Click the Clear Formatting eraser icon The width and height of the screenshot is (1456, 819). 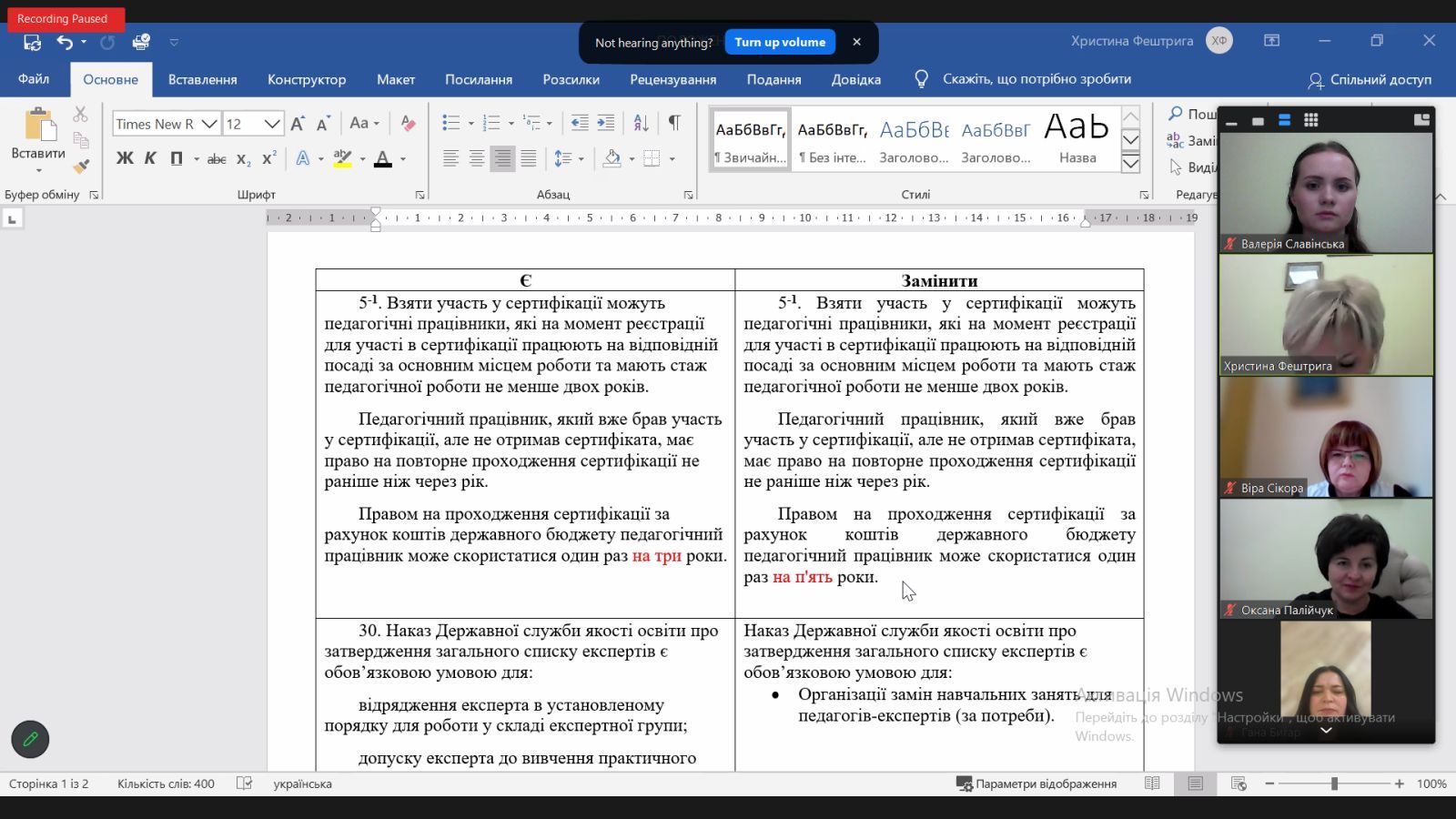pos(408,124)
